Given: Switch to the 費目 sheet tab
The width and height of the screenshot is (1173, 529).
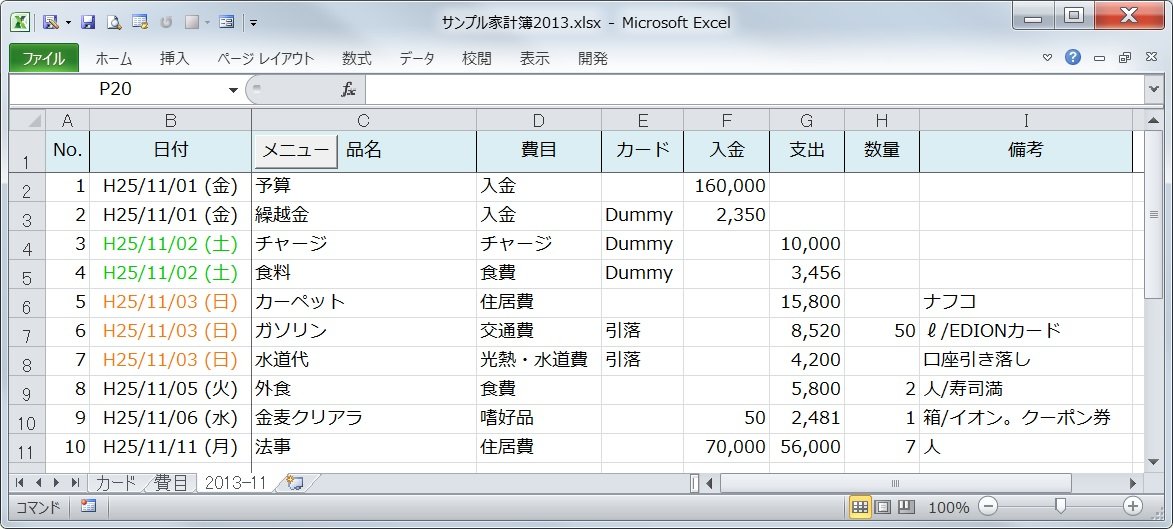Looking at the screenshot, I should [171, 483].
